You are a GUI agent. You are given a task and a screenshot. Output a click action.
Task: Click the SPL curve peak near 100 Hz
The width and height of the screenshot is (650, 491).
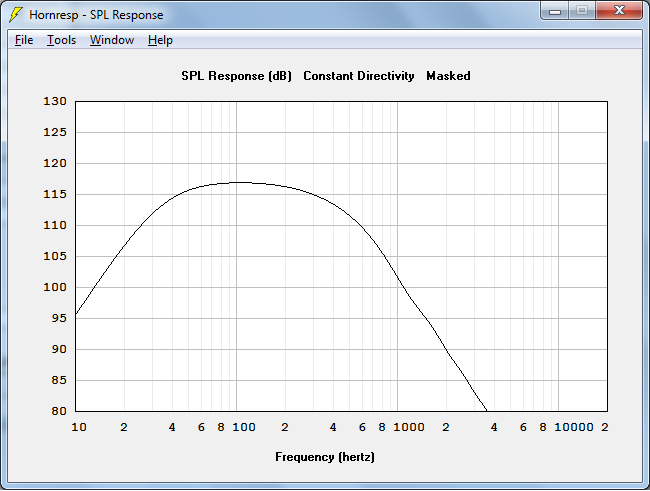point(238,182)
